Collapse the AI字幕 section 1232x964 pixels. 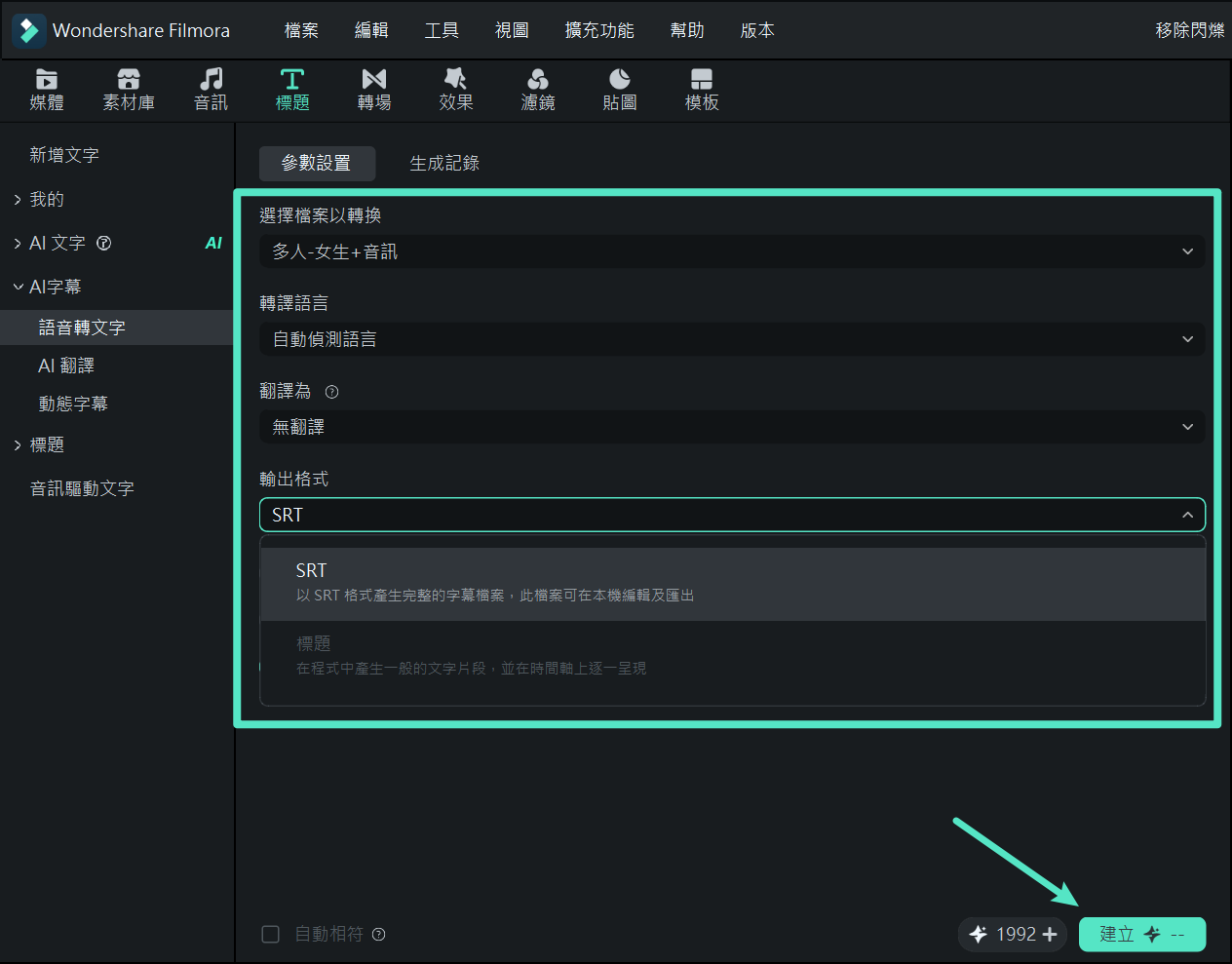click(x=18, y=287)
